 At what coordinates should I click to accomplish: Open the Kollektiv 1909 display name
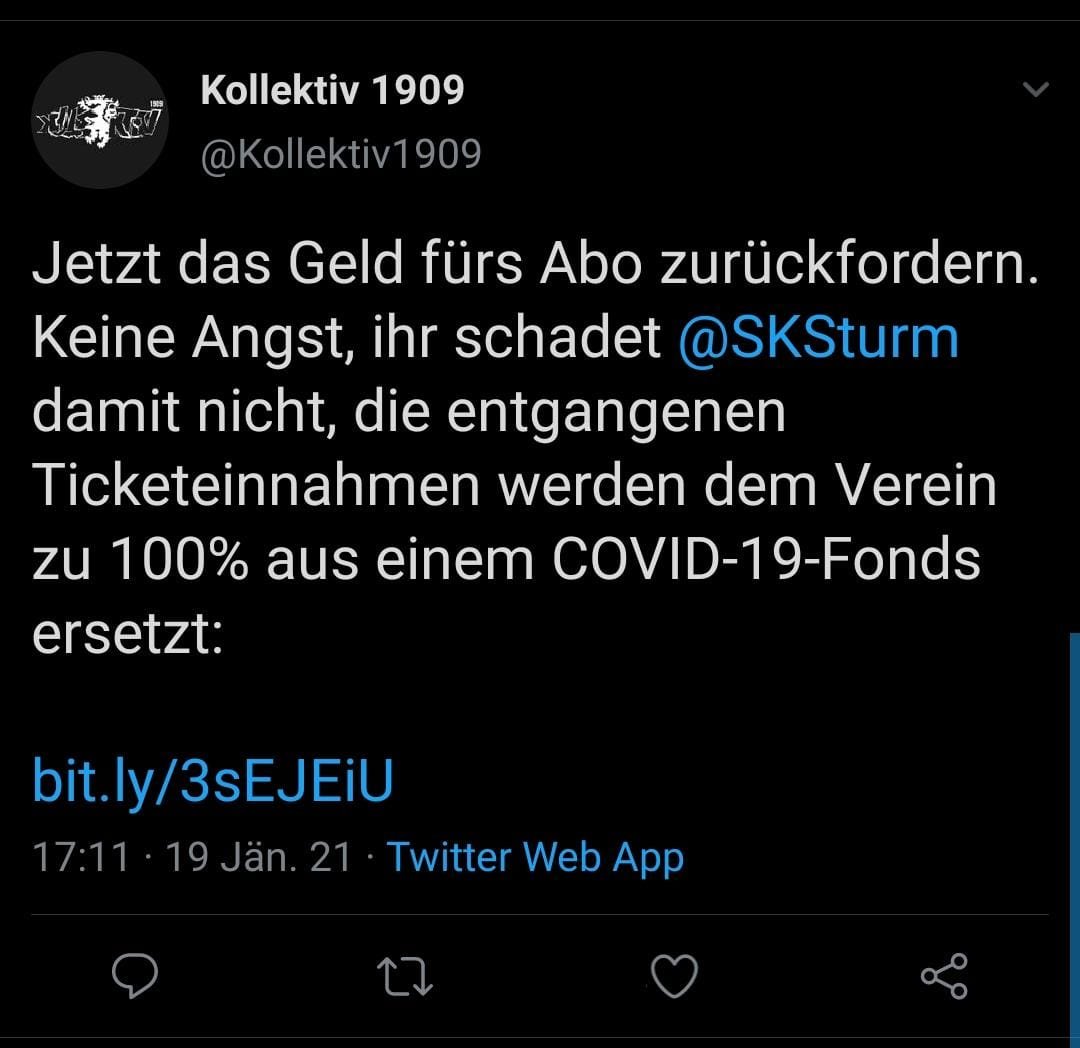click(x=333, y=90)
